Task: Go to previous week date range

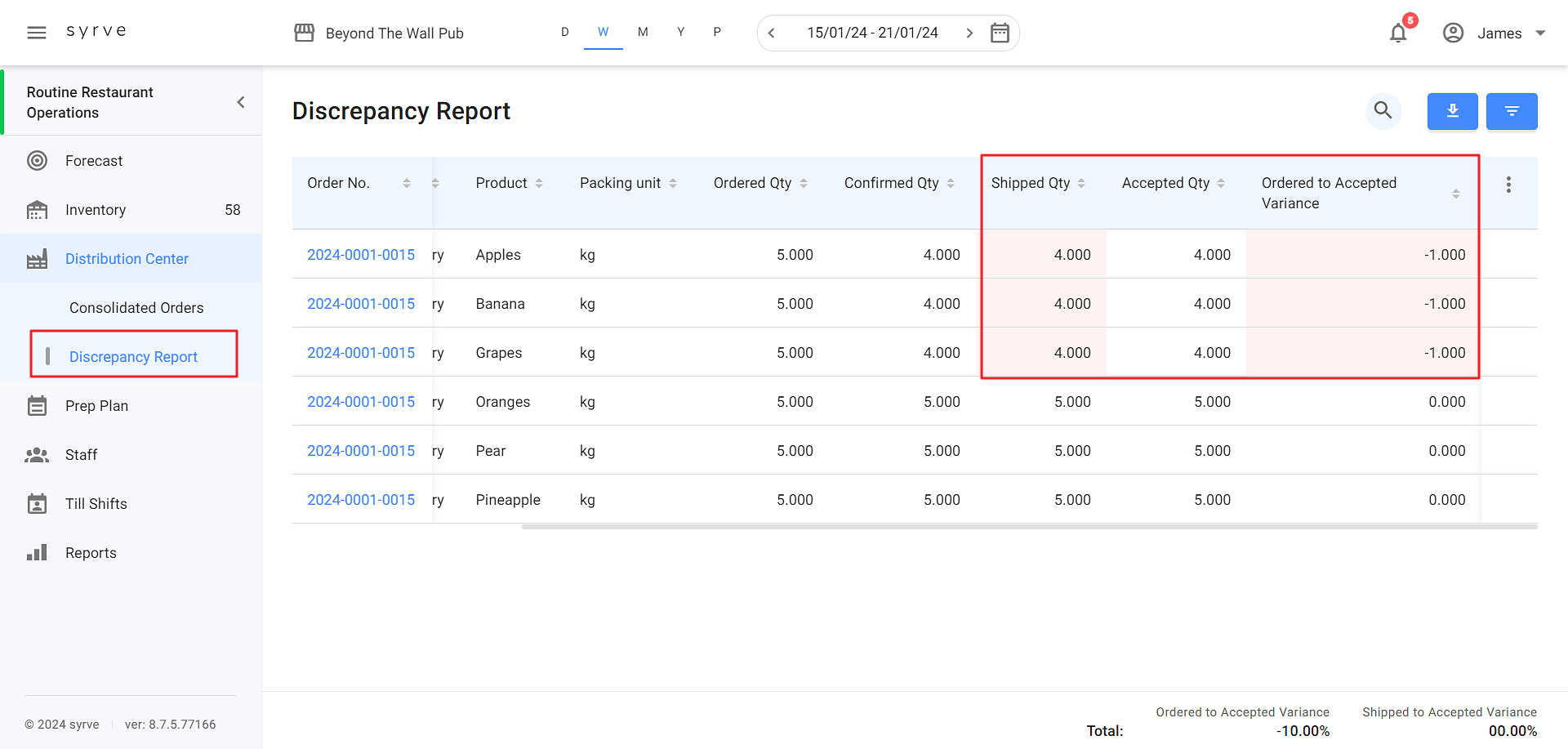Action: tap(772, 33)
